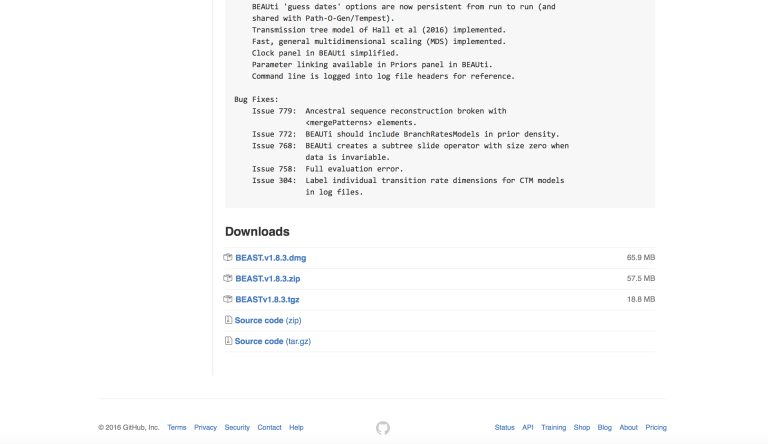Screen dimensions: 768x444
Task: Click the zip file icon beside Source code (zip)
Action: pos(228,320)
